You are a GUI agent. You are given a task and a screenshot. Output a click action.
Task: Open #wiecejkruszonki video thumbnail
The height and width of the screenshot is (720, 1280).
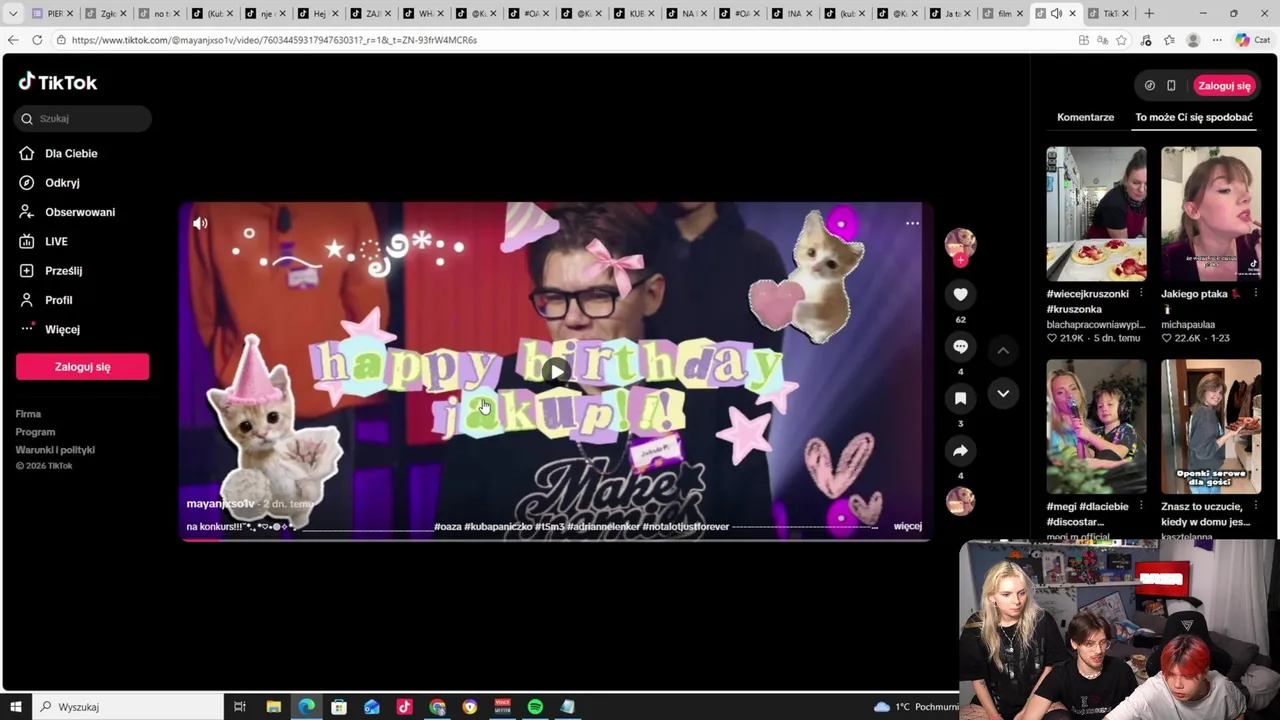point(1096,214)
